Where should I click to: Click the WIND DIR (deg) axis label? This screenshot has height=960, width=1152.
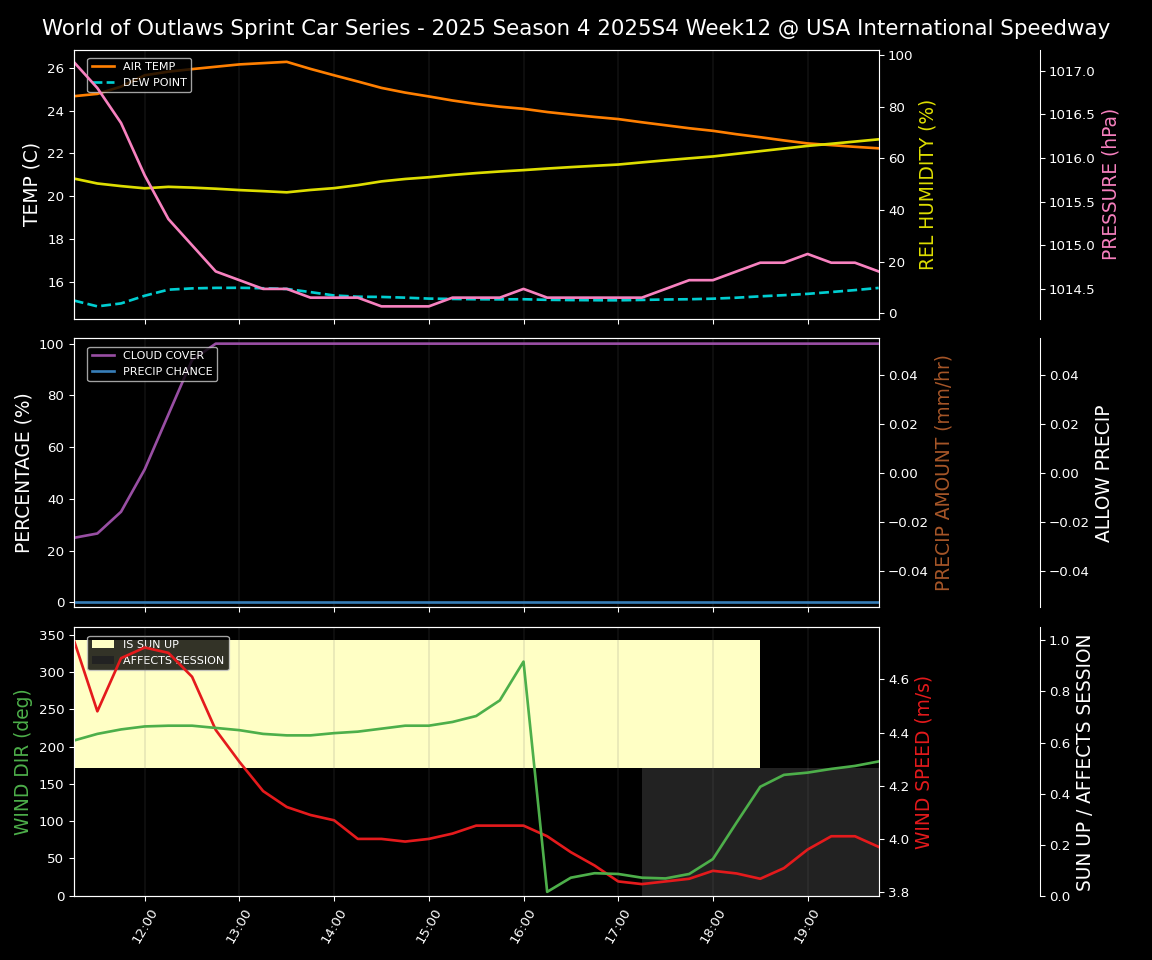[22, 761]
